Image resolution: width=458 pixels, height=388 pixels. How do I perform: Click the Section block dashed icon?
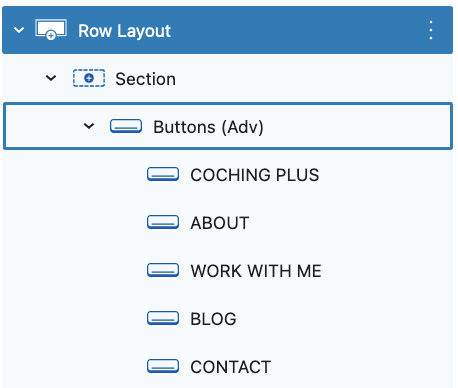coord(89,78)
